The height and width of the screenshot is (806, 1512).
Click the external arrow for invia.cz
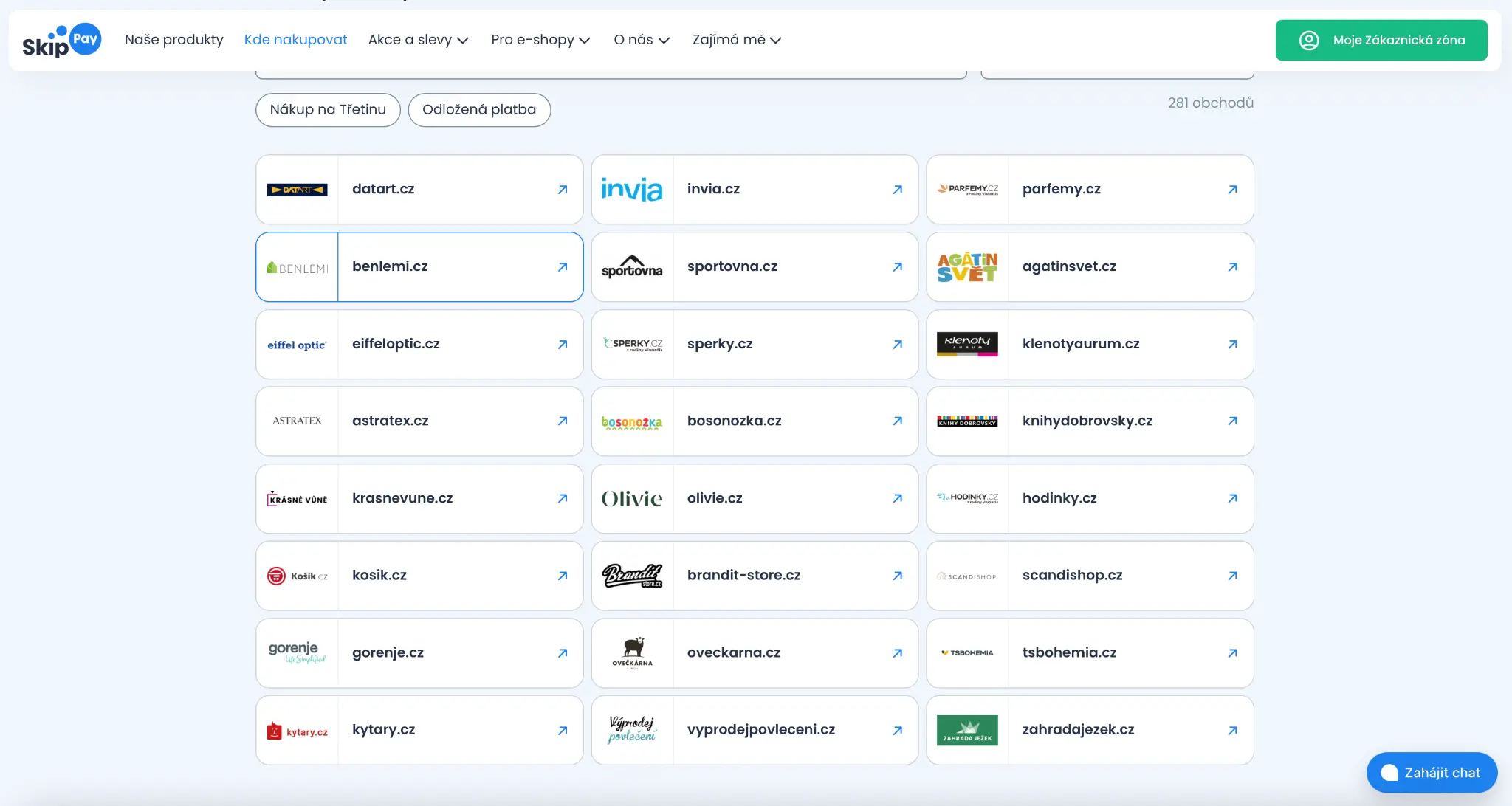coord(896,189)
